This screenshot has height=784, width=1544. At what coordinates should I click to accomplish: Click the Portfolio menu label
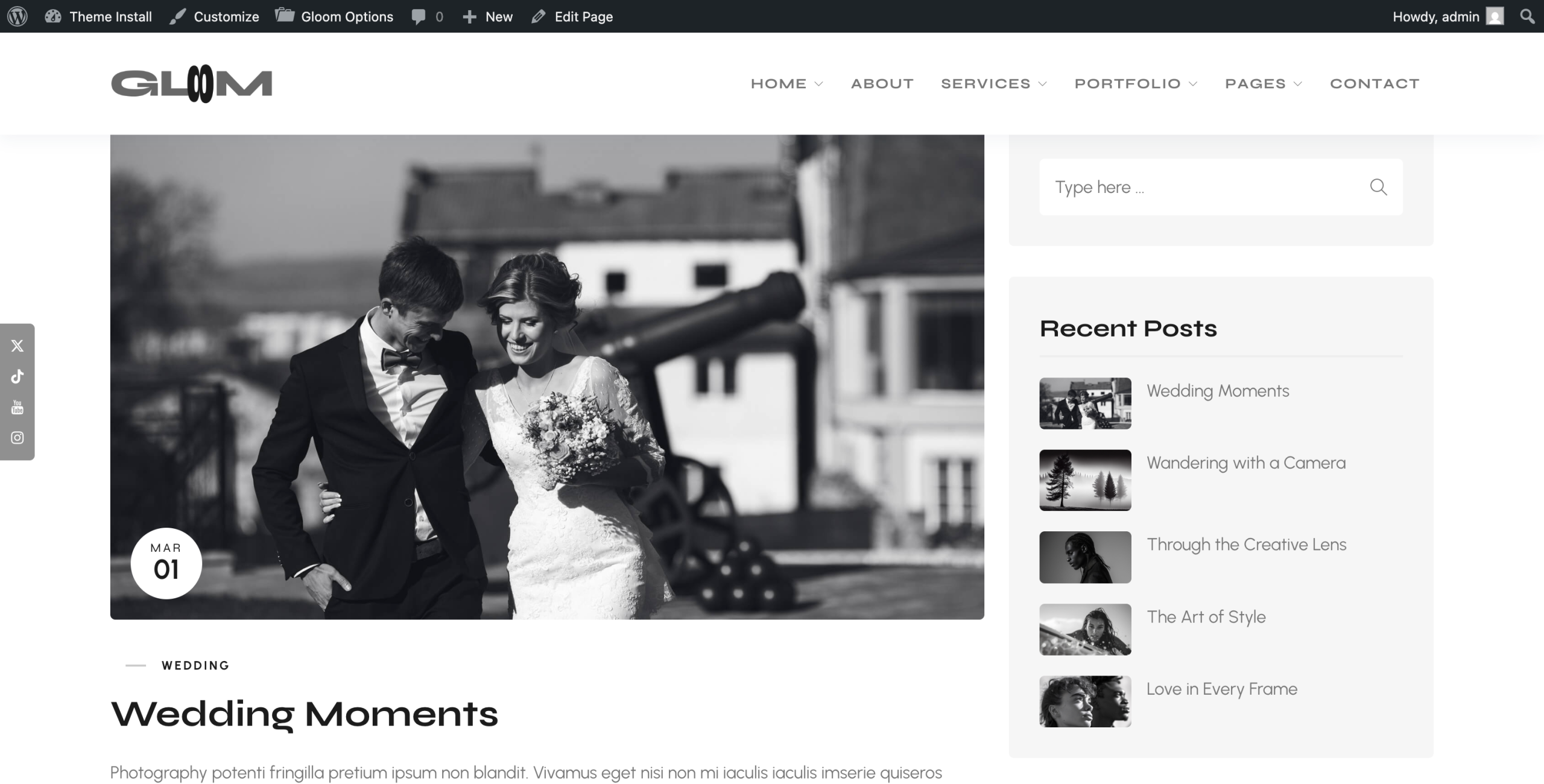tap(1128, 84)
